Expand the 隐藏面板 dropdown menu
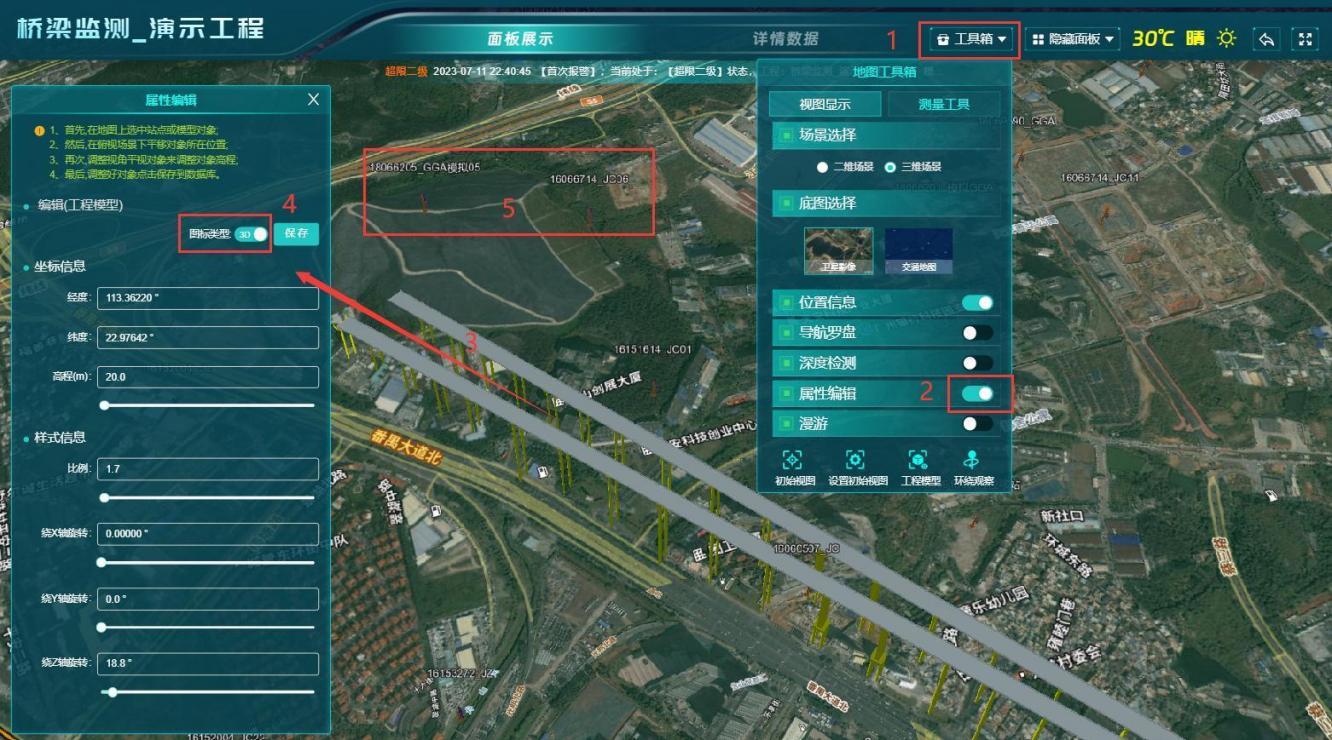Viewport: 1332px width, 740px height. [x=1072, y=39]
